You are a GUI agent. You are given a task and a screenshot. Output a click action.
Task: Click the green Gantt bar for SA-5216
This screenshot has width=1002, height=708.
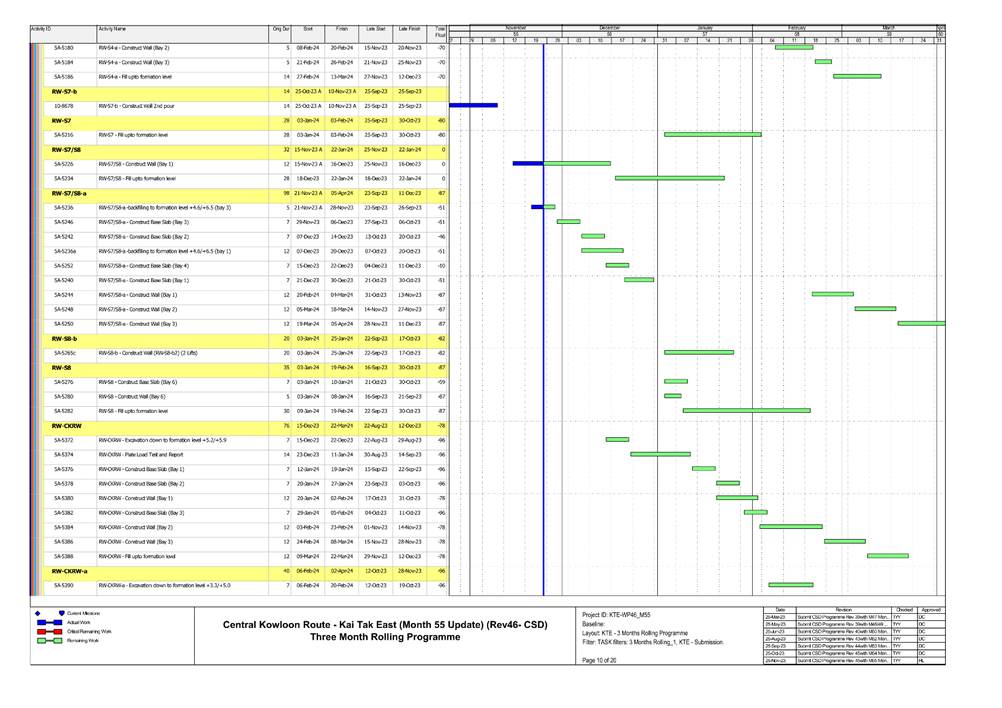pyautogui.click(x=712, y=134)
